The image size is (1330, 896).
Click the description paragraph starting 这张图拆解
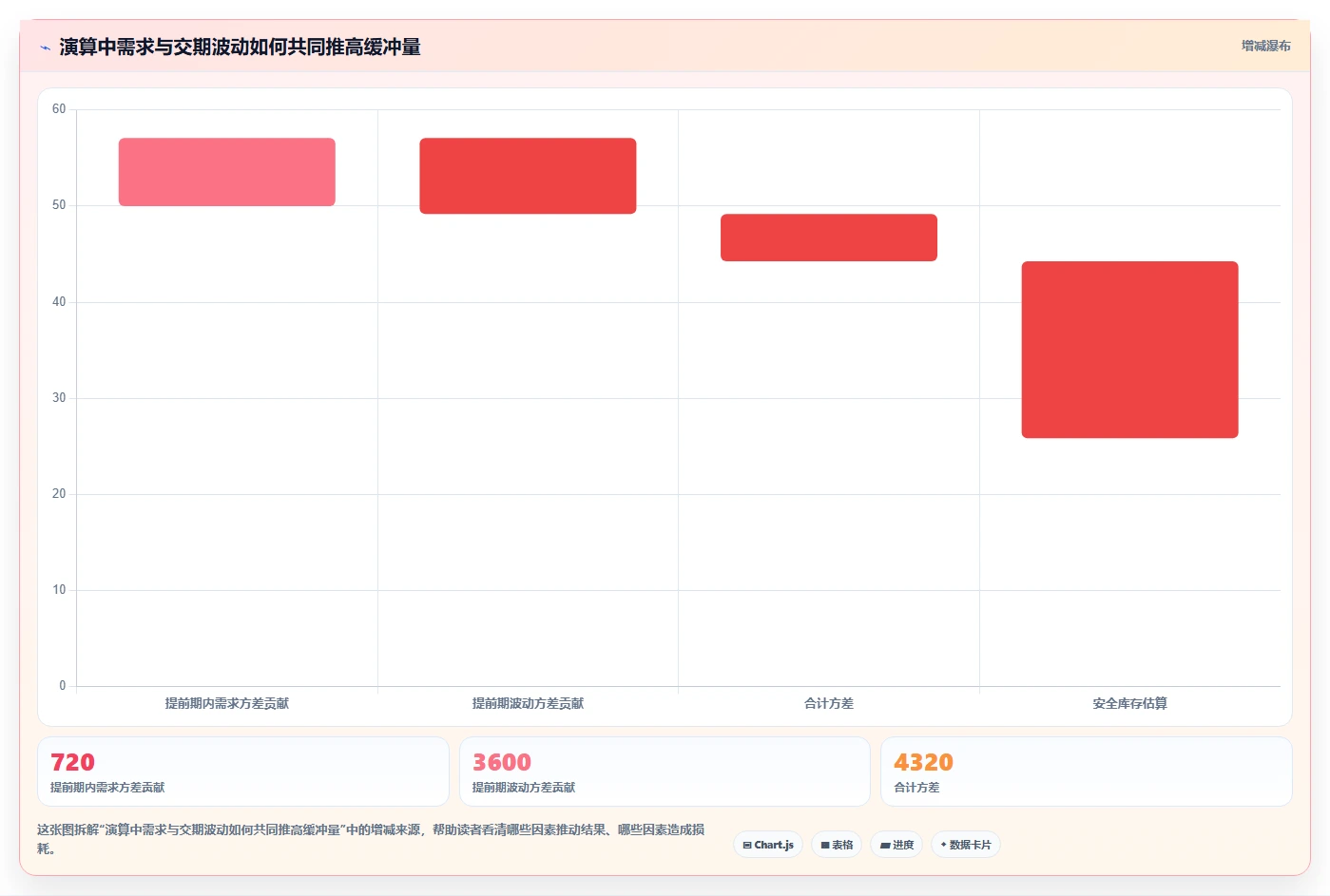[371, 839]
